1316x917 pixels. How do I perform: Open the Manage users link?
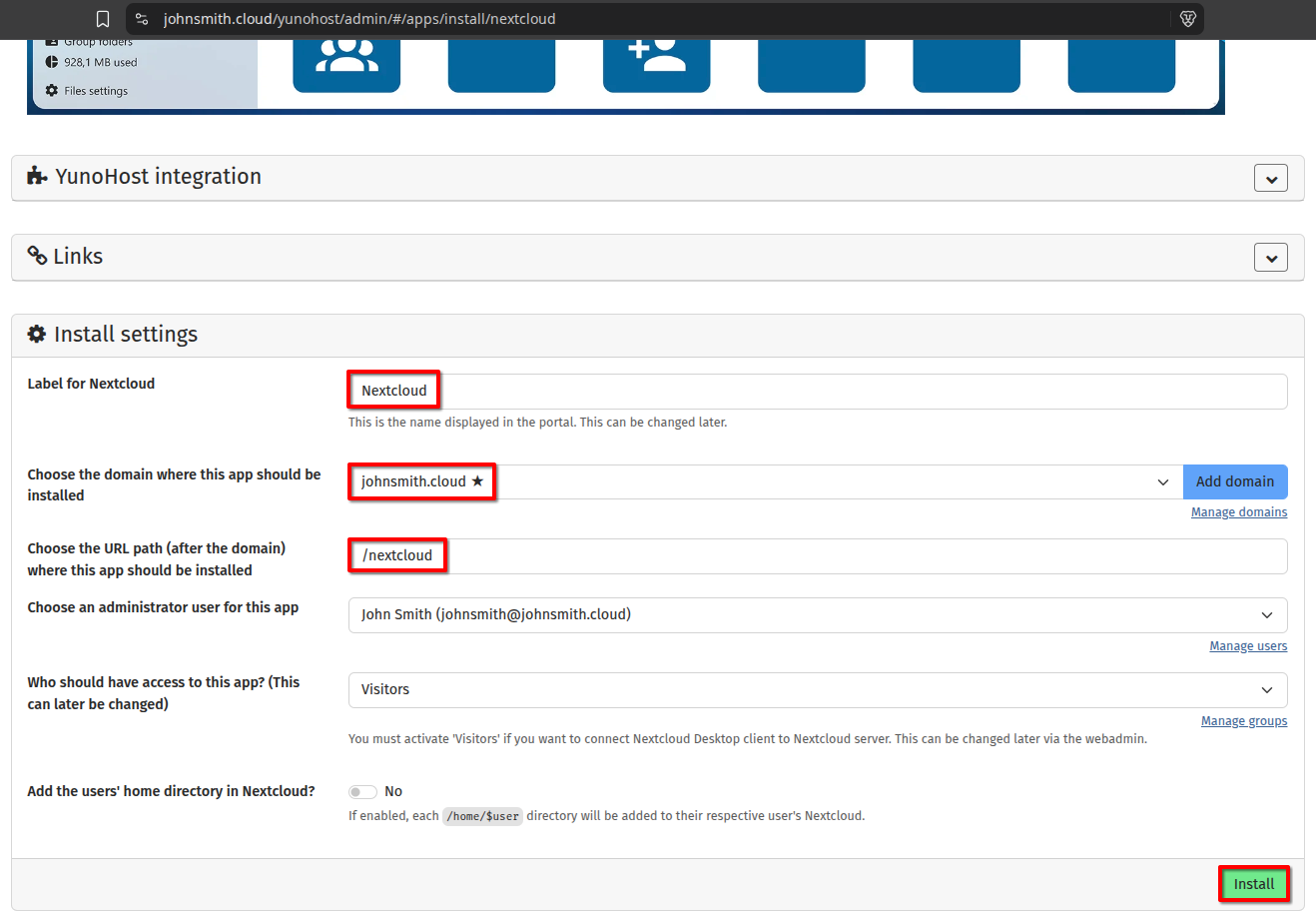point(1248,646)
